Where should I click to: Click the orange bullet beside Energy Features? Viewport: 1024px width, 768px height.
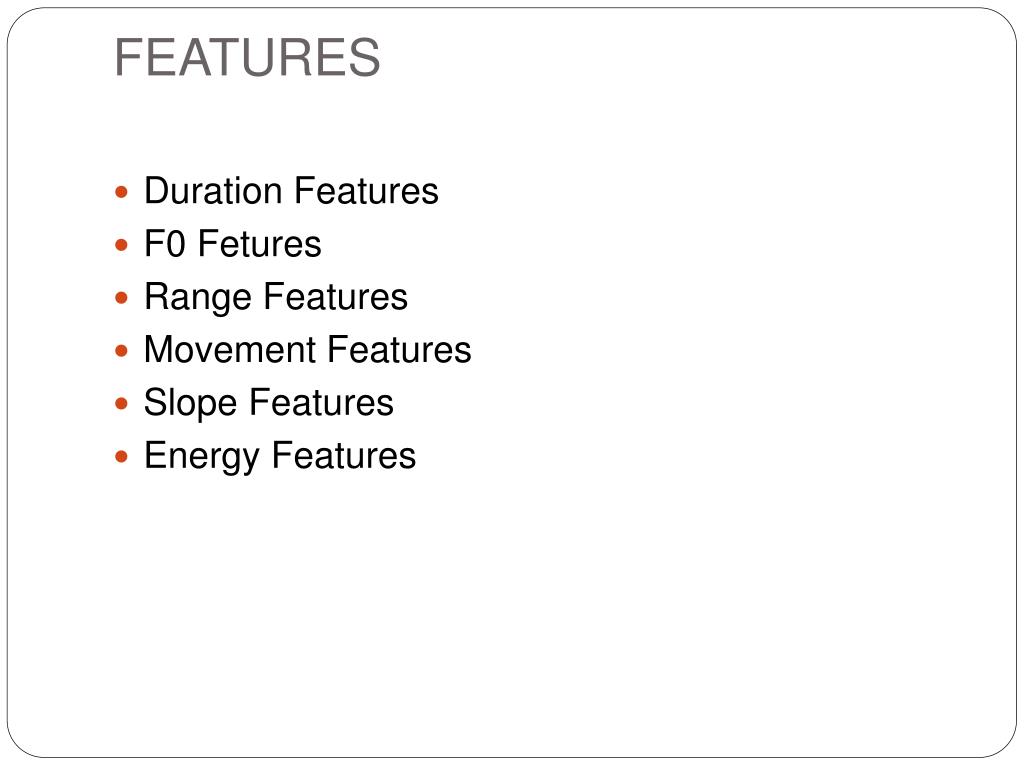click(x=121, y=456)
